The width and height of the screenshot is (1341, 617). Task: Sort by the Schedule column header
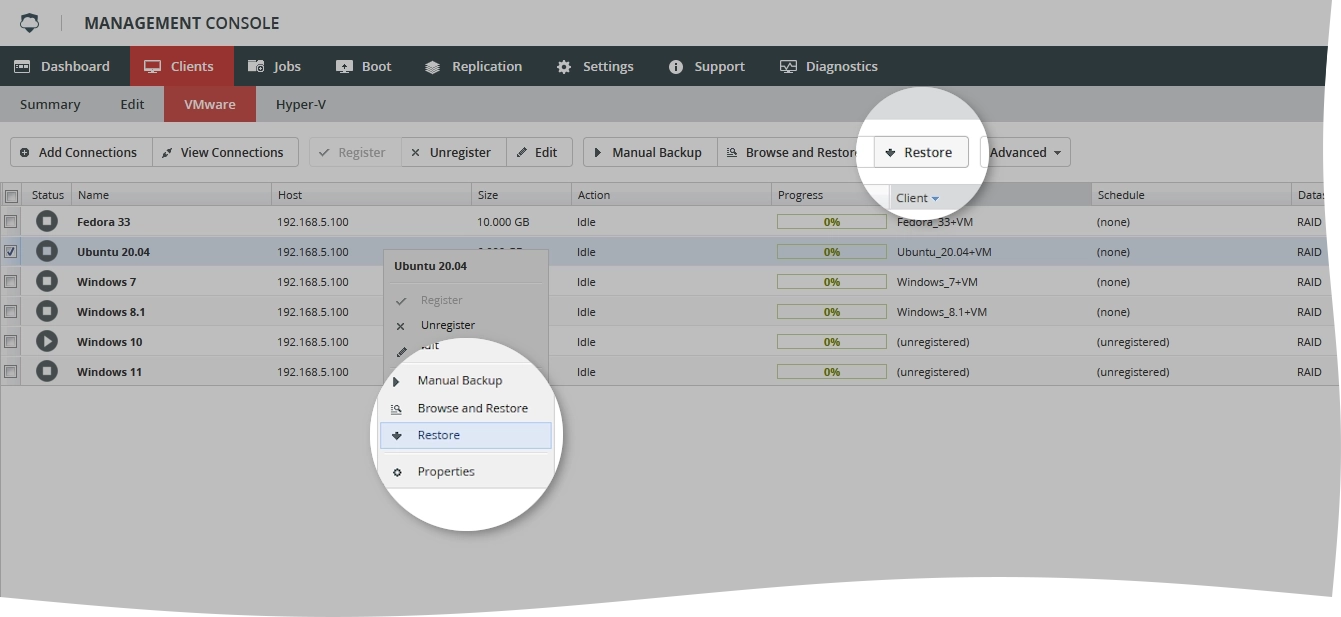coord(1191,195)
